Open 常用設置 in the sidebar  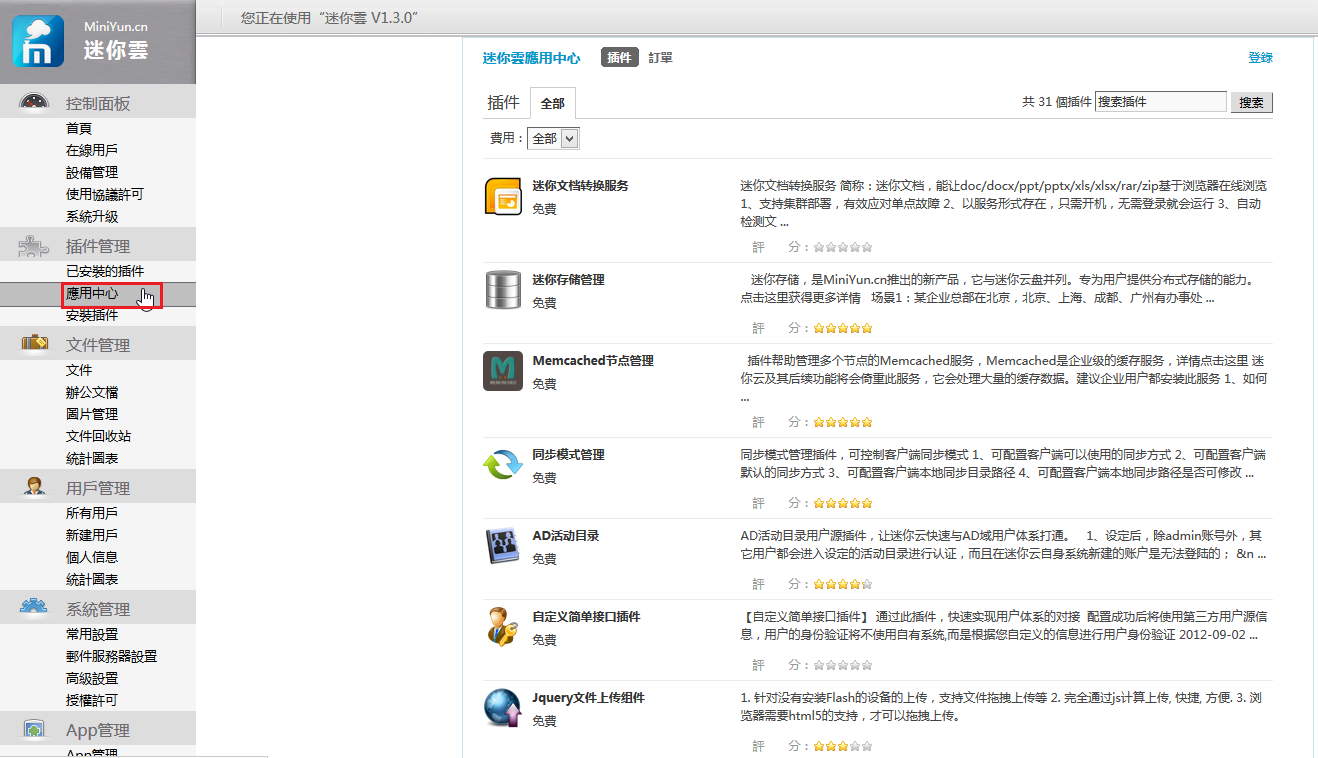click(92, 634)
